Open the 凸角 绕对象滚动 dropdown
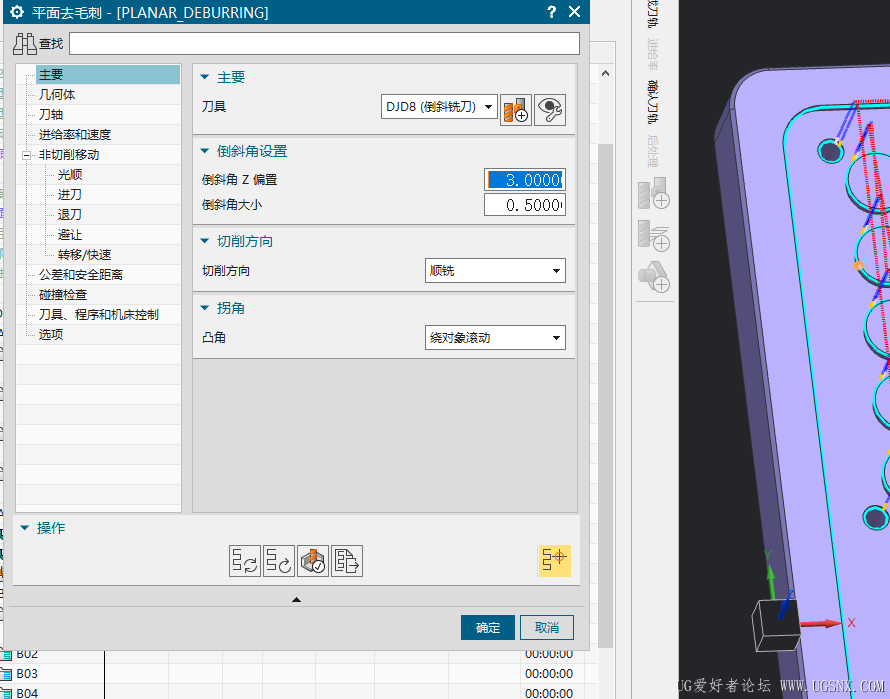The height and width of the screenshot is (699, 890). [x=495, y=338]
